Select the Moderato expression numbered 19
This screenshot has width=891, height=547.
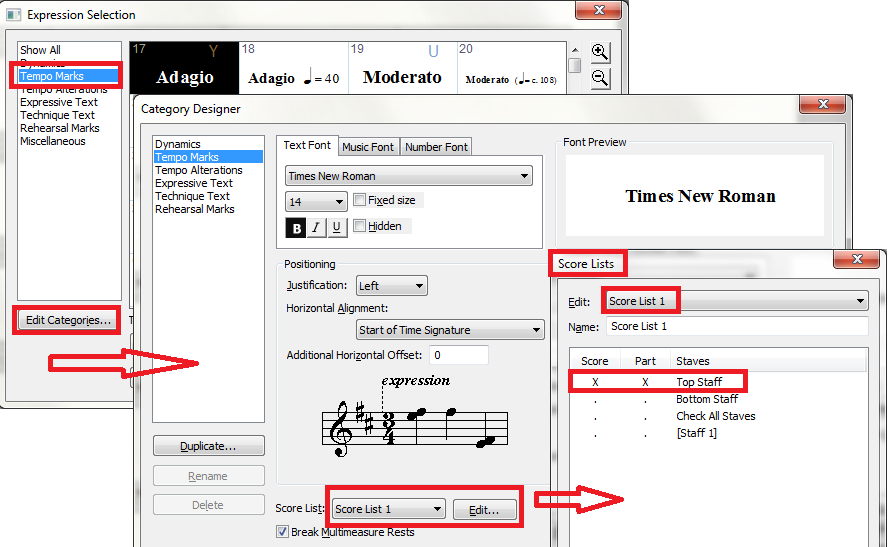(401, 69)
